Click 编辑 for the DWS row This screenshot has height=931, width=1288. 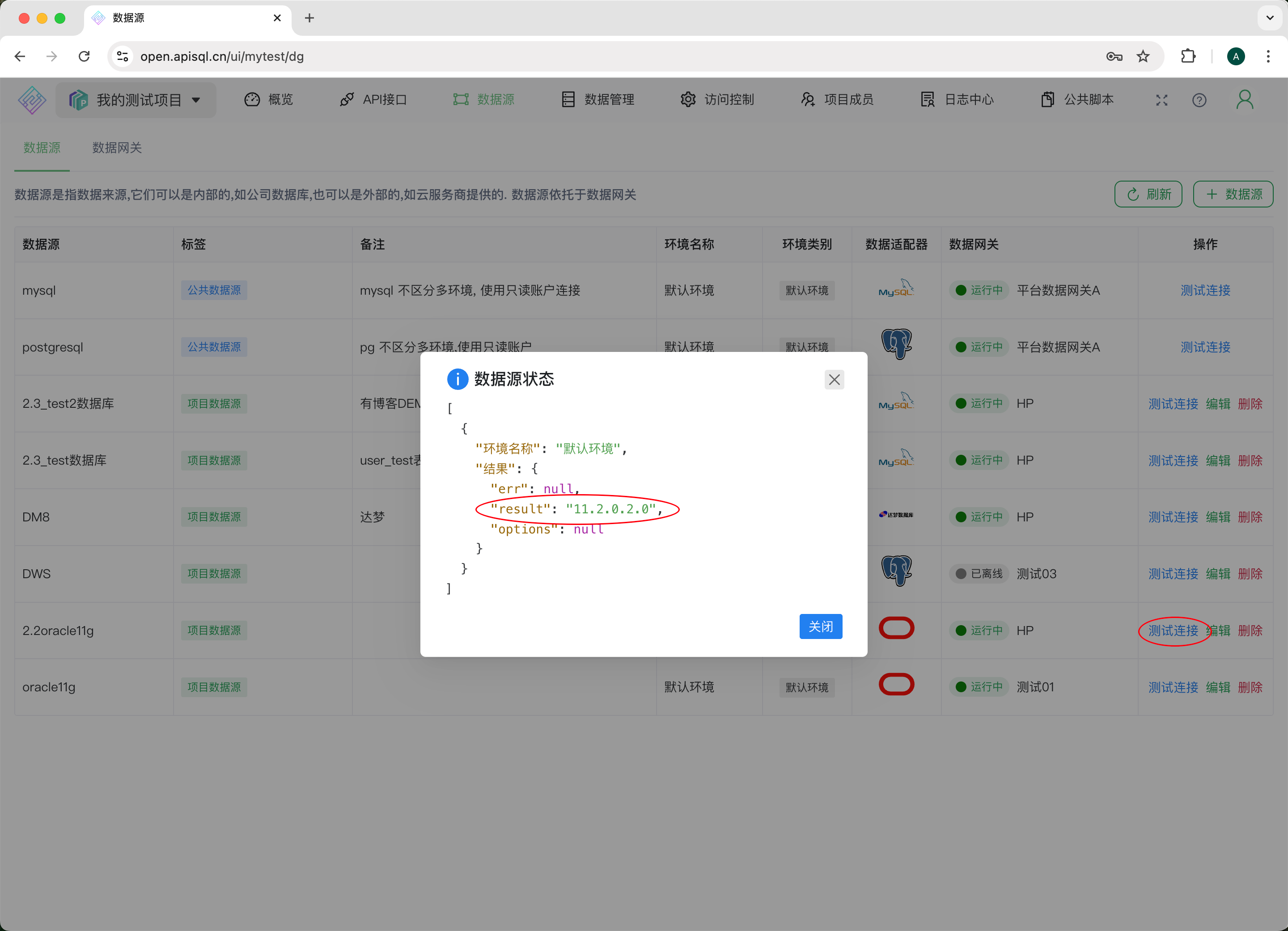(x=1218, y=573)
